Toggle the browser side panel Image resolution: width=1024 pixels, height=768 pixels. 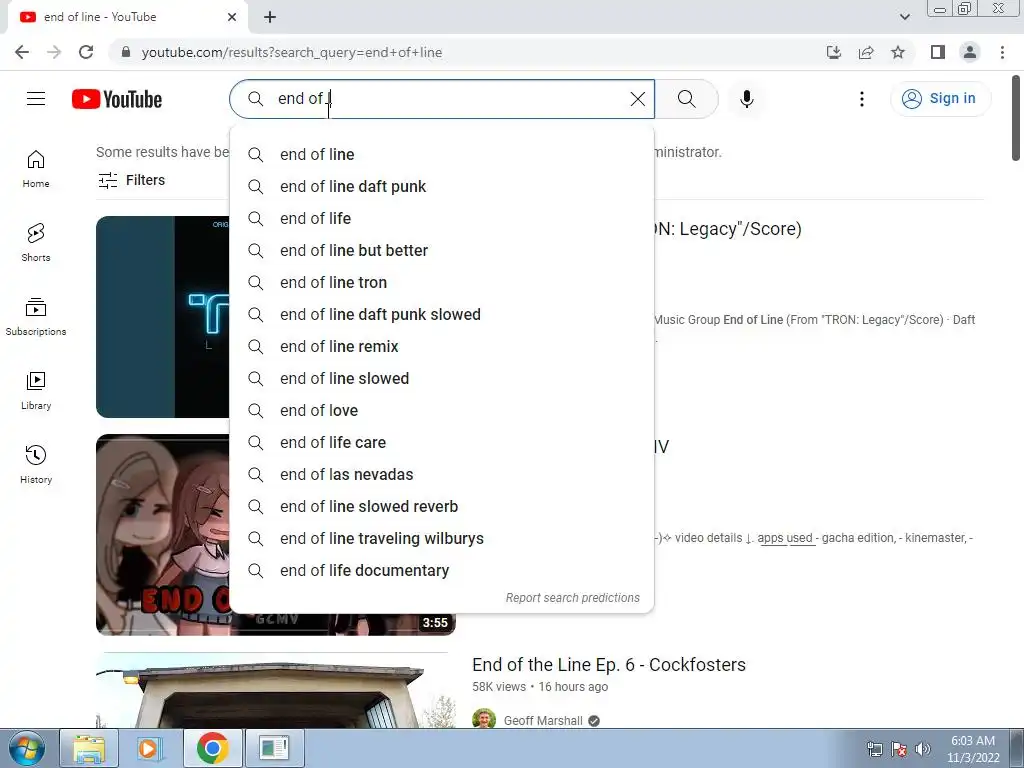938,52
